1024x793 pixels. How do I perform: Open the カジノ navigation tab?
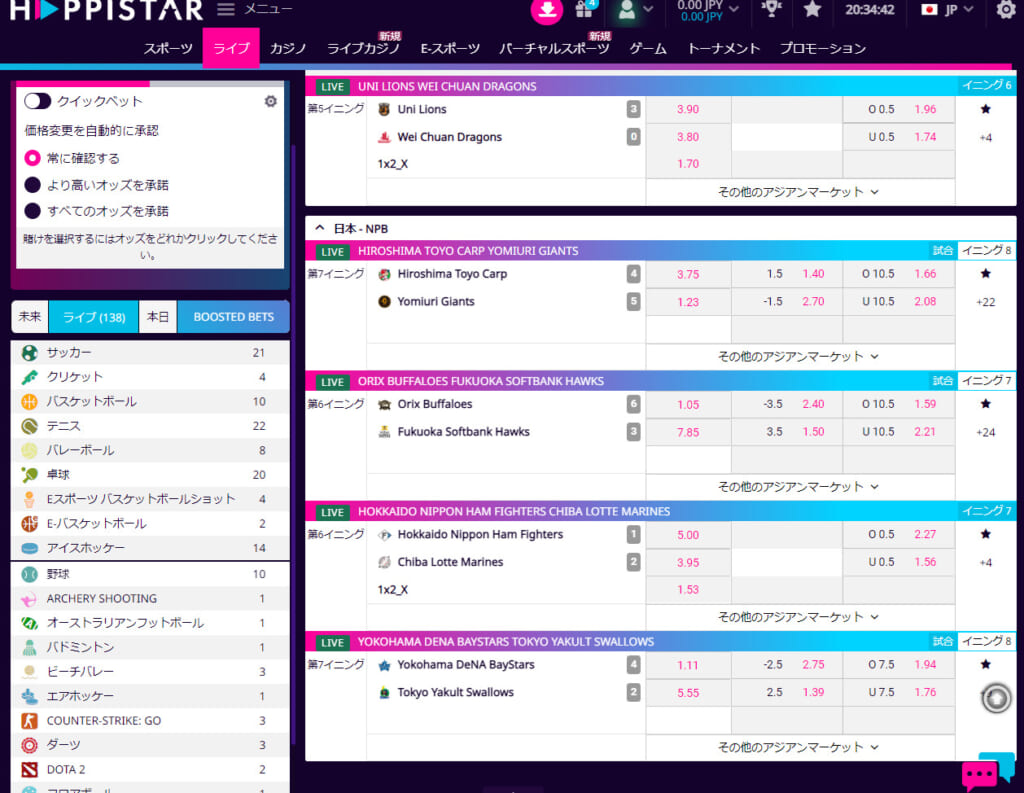click(x=288, y=48)
